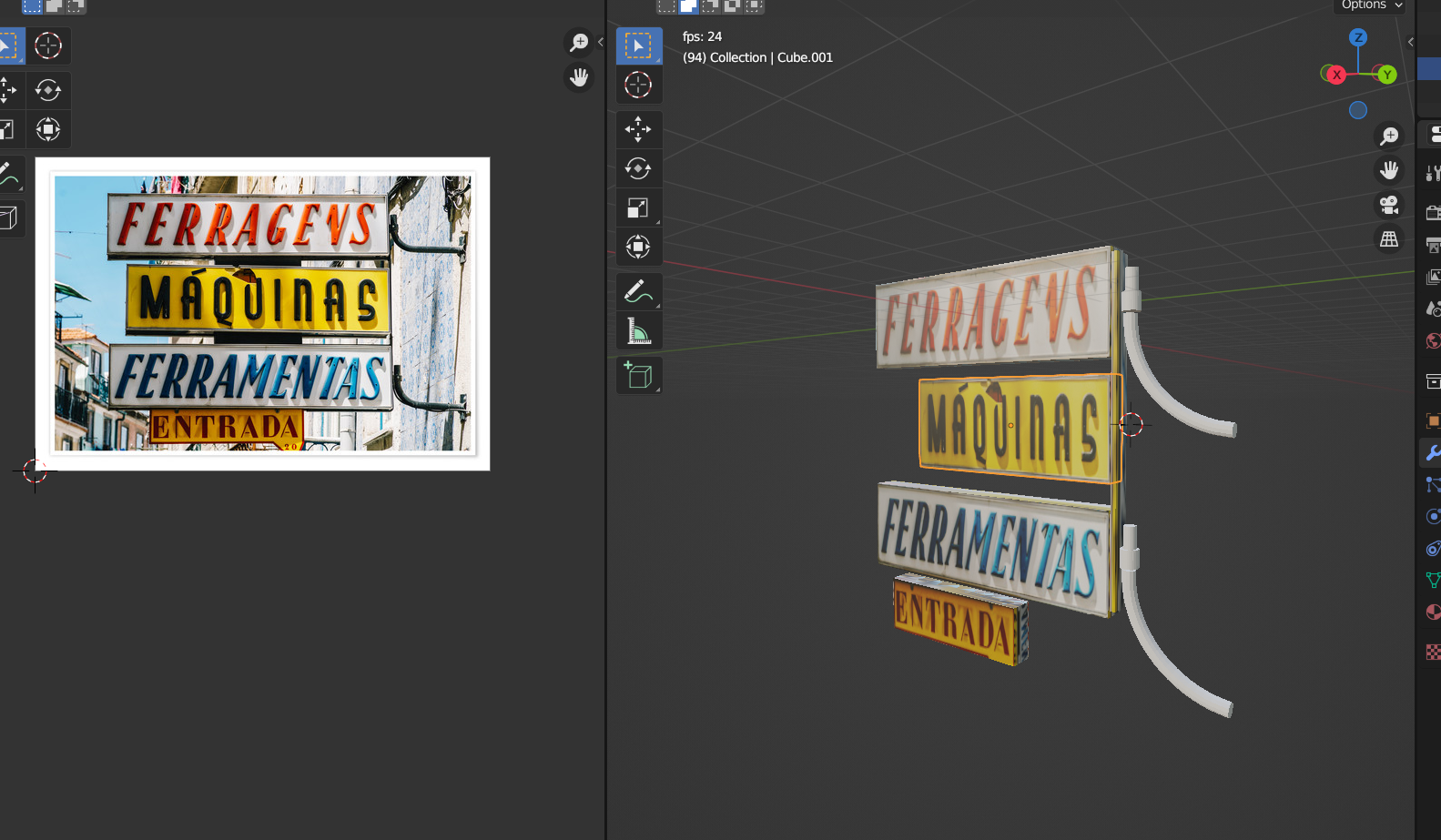The width and height of the screenshot is (1441, 840).
Task: Click the zoom magnifier in left viewport
Action: 579,43
